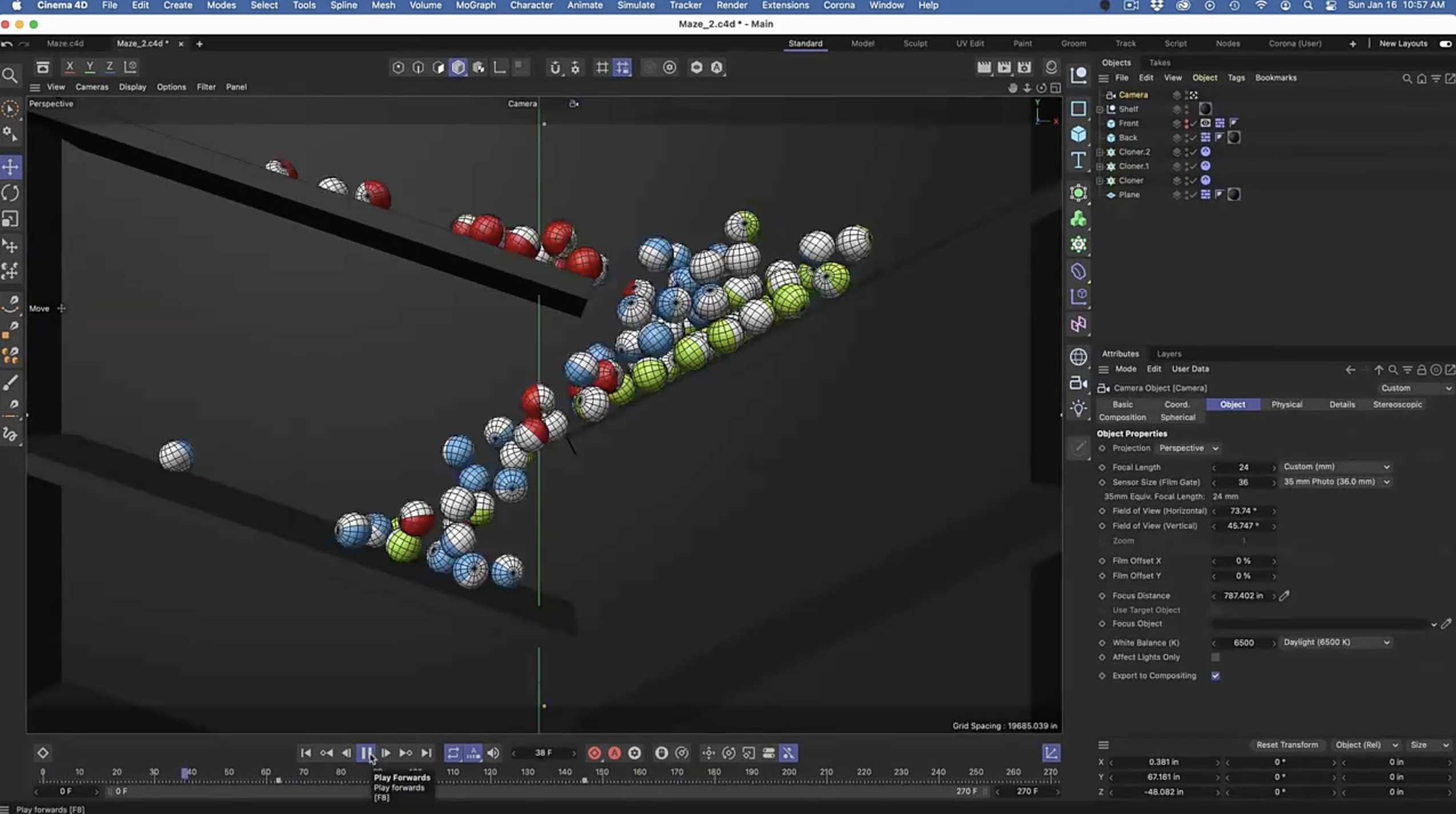Select the Rotate tool in the left toolbar

pyautogui.click(x=11, y=193)
